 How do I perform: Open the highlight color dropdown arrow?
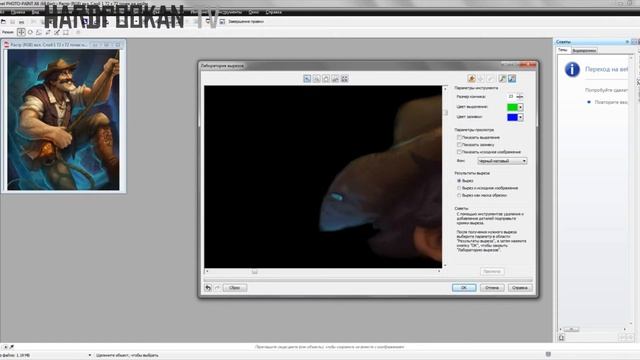point(520,107)
